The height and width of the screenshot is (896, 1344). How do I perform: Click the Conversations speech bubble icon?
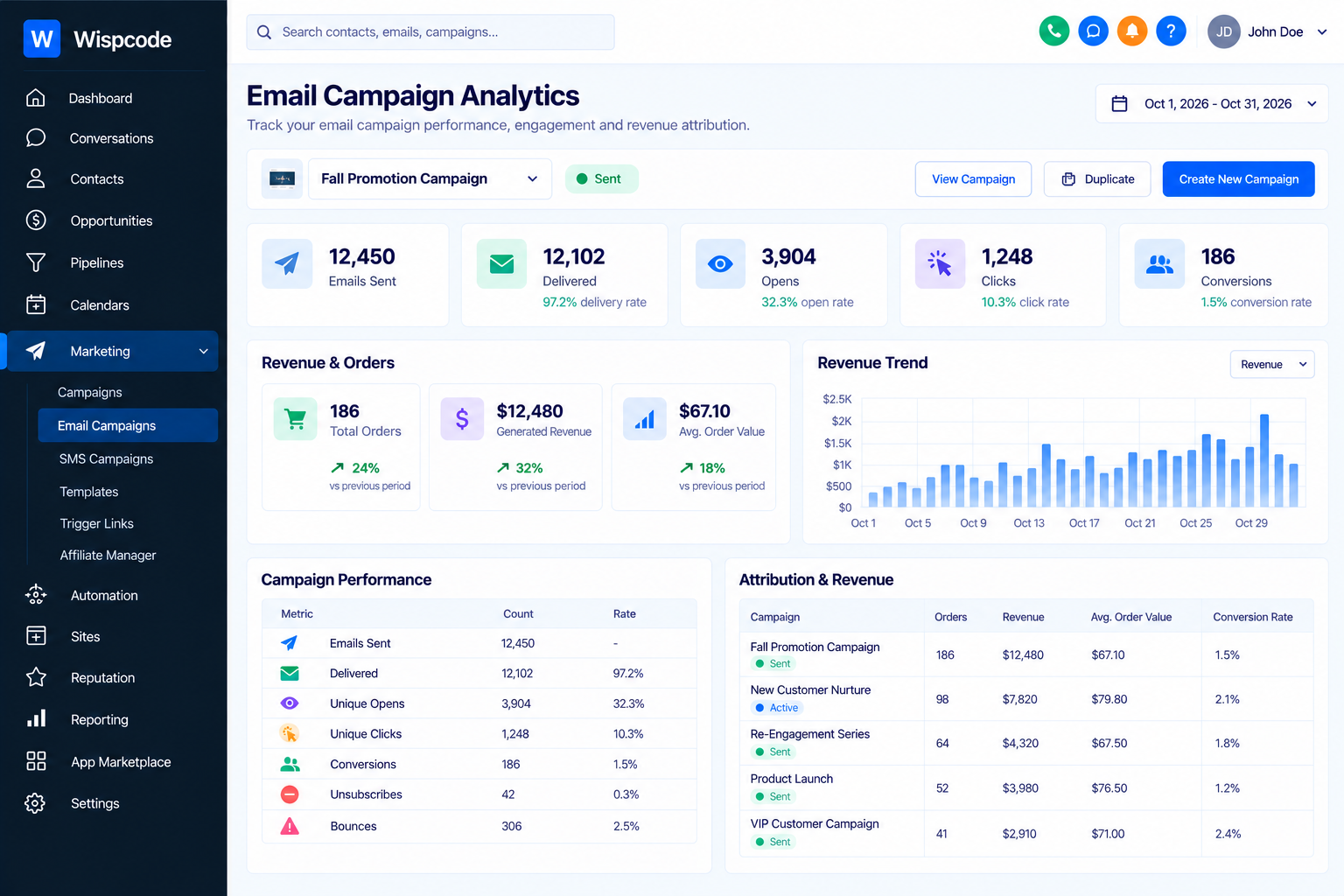[x=36, y=138]
